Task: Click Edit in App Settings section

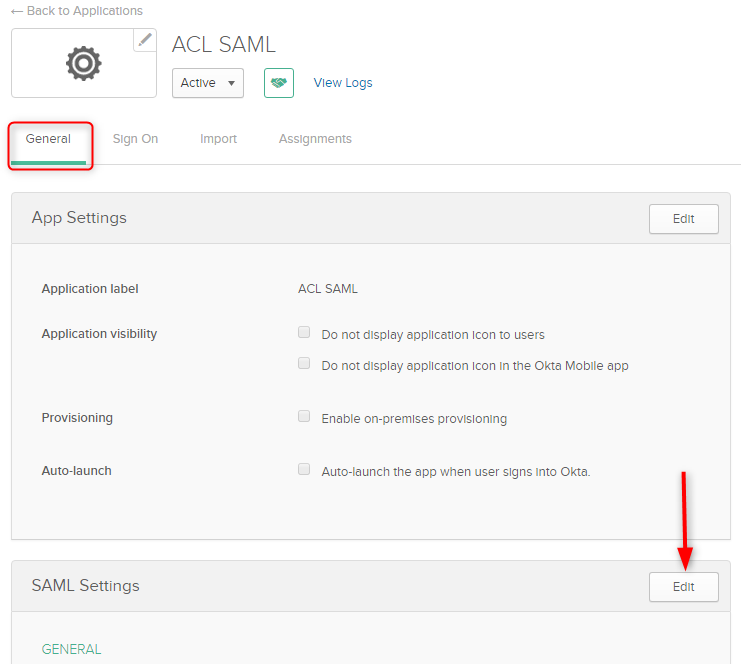Action: (x=684, y=219)
